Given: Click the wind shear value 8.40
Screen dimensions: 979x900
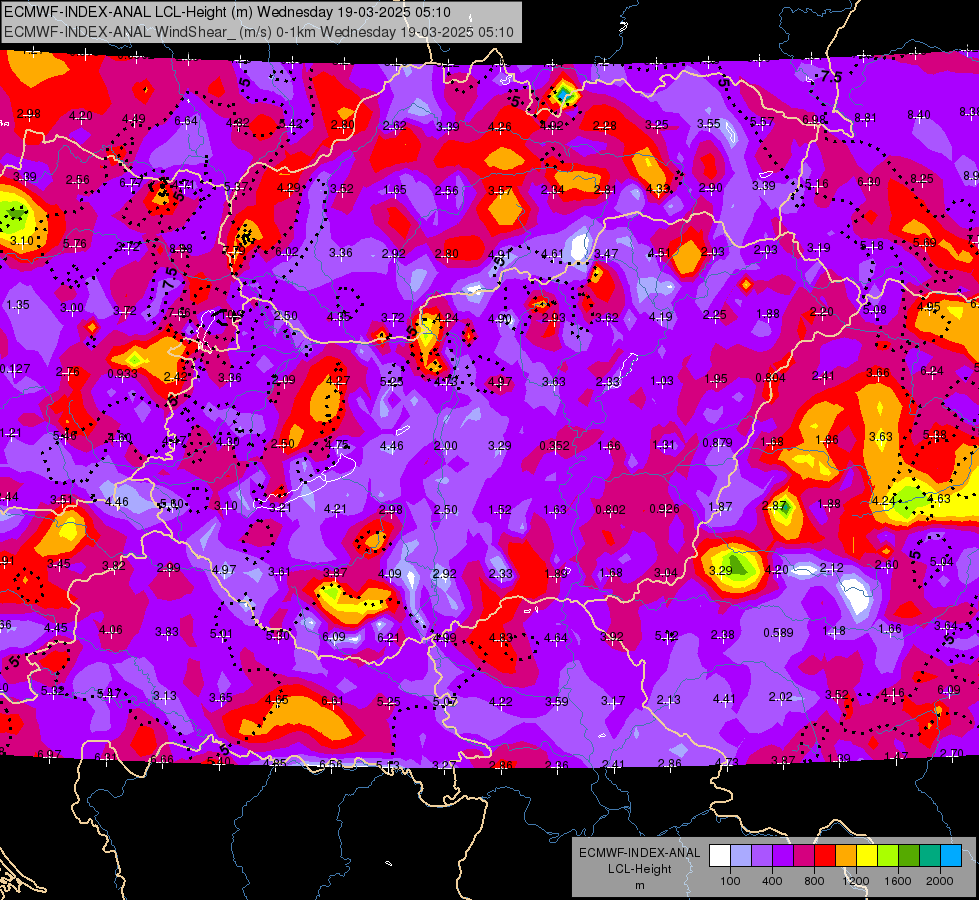Looking at the screenshot, I should click(x=918, y=115).
